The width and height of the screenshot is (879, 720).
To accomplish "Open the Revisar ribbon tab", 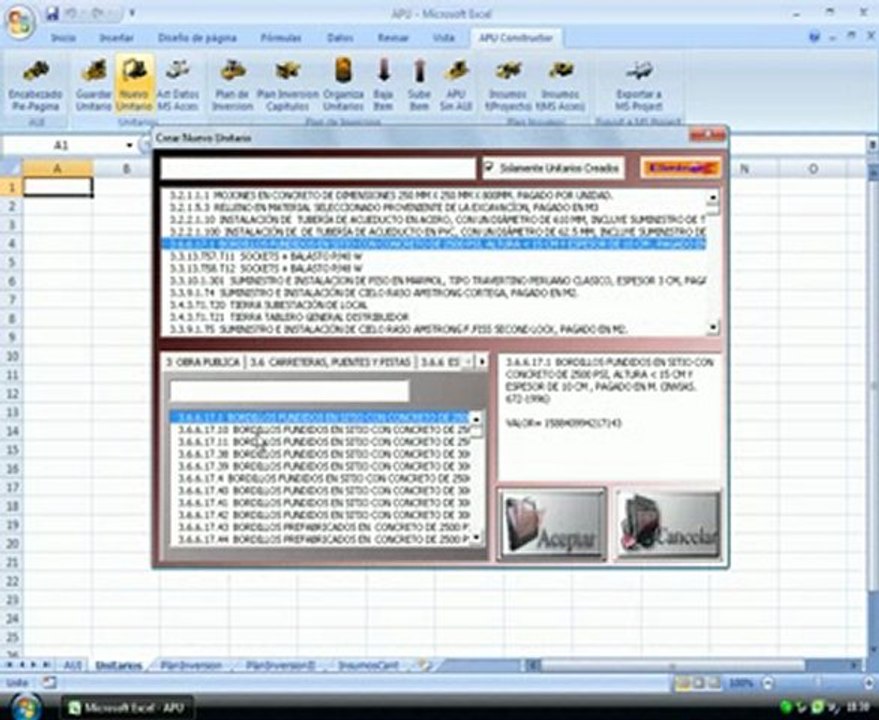I will pos(392,38).
